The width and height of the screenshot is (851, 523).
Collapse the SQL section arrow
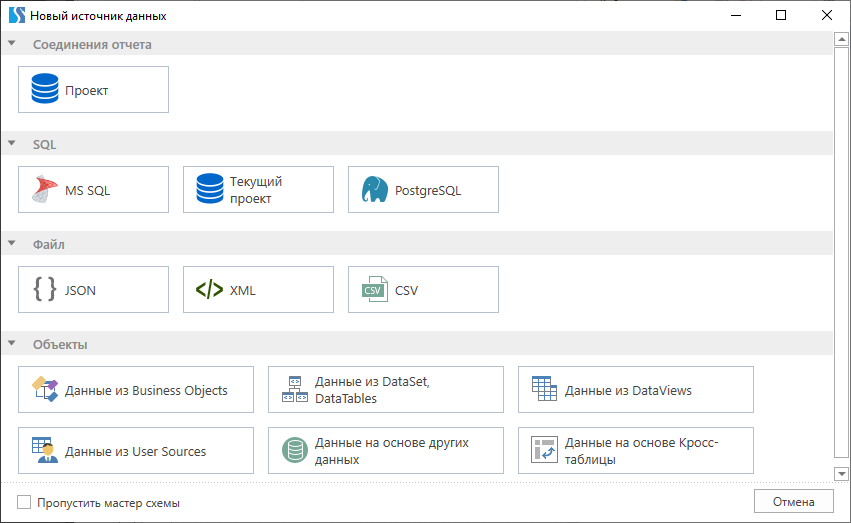coord(12,144)
